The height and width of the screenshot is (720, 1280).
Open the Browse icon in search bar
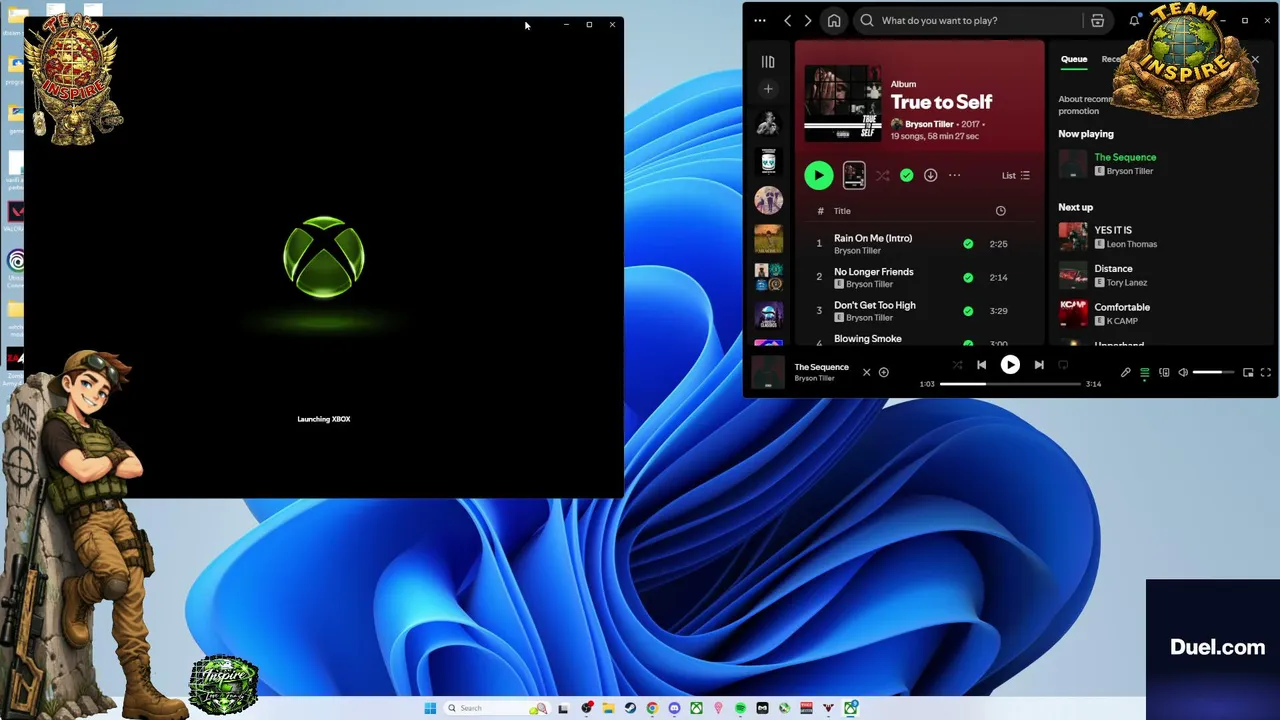[1097, 20]
